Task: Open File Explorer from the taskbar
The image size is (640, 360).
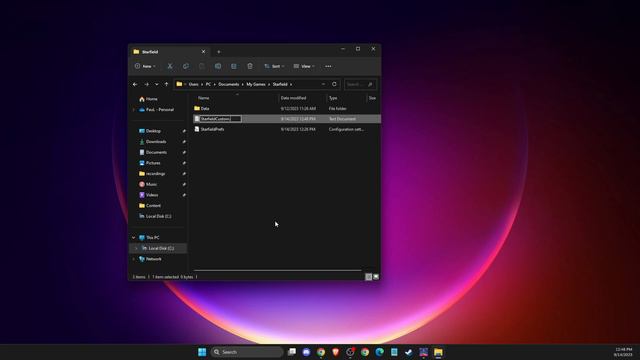Action: 438,352
